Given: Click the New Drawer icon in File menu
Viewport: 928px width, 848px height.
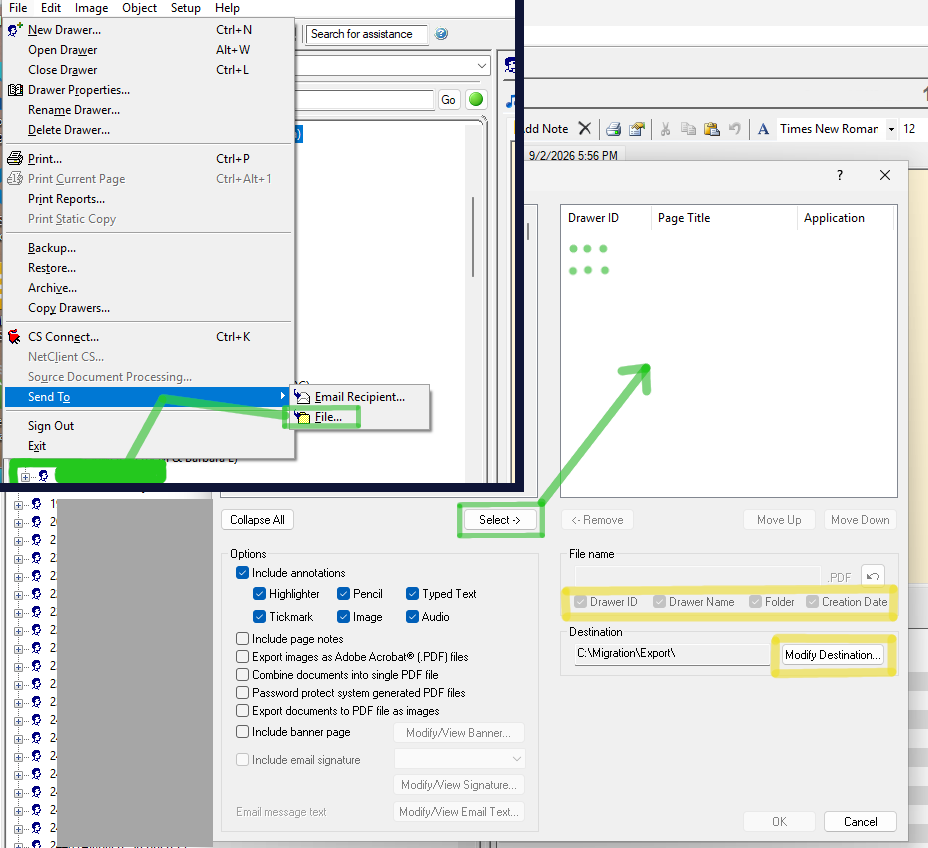Looking at the screenshot, I should pyautogui.click(x=15, y=30).
